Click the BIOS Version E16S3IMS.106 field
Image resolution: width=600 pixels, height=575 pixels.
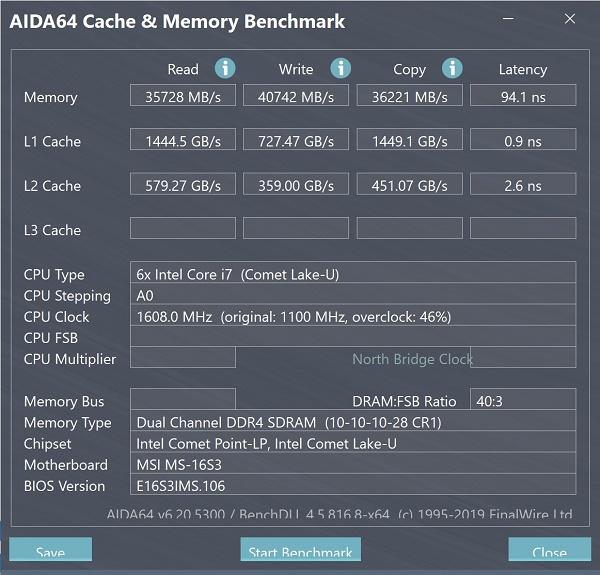click(x=353, y=485)
